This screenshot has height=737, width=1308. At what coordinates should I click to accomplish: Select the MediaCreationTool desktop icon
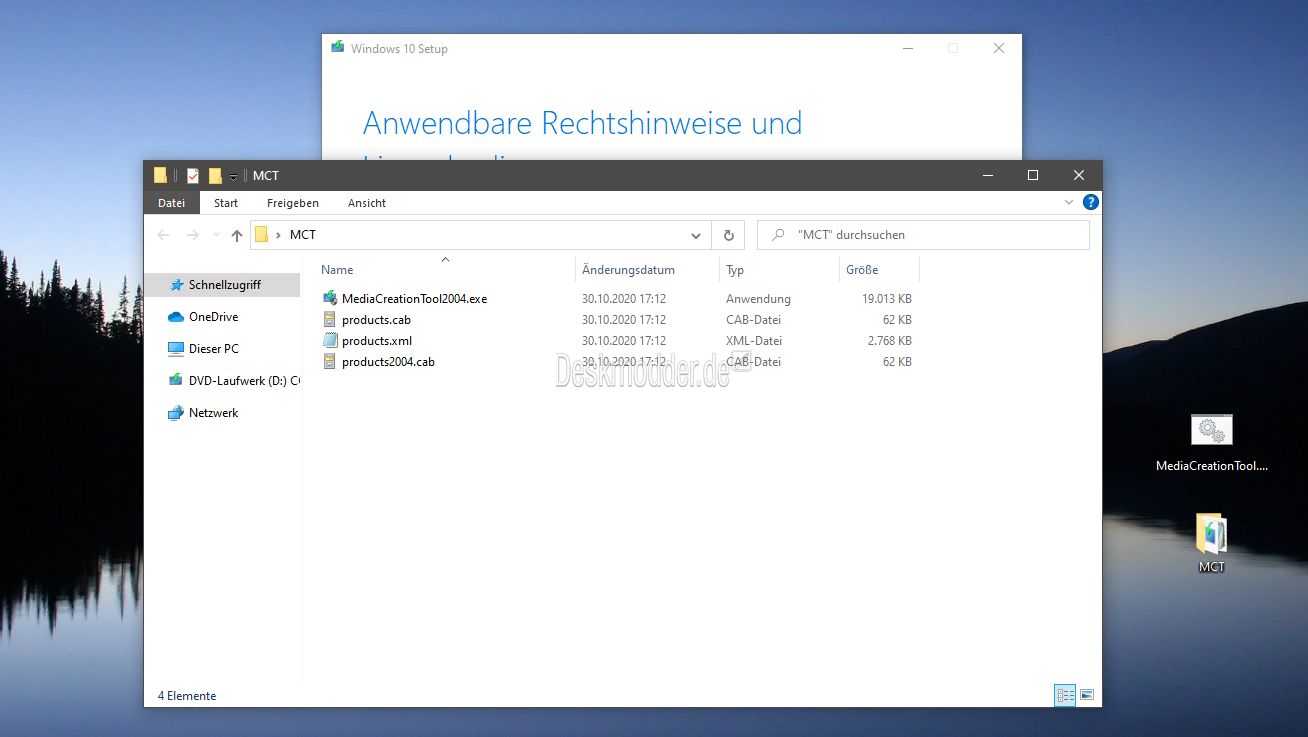coord(1211,442)
